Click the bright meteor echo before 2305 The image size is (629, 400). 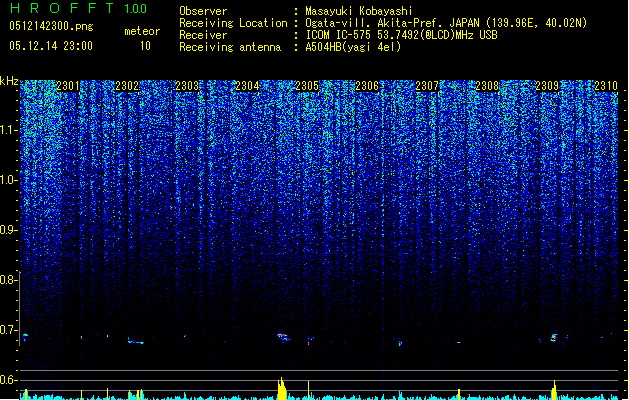click(x=283, y=337)
